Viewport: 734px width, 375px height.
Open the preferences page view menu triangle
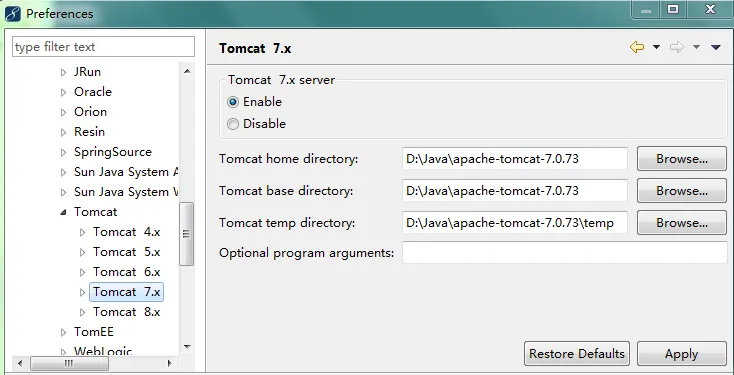click(715, 47)
